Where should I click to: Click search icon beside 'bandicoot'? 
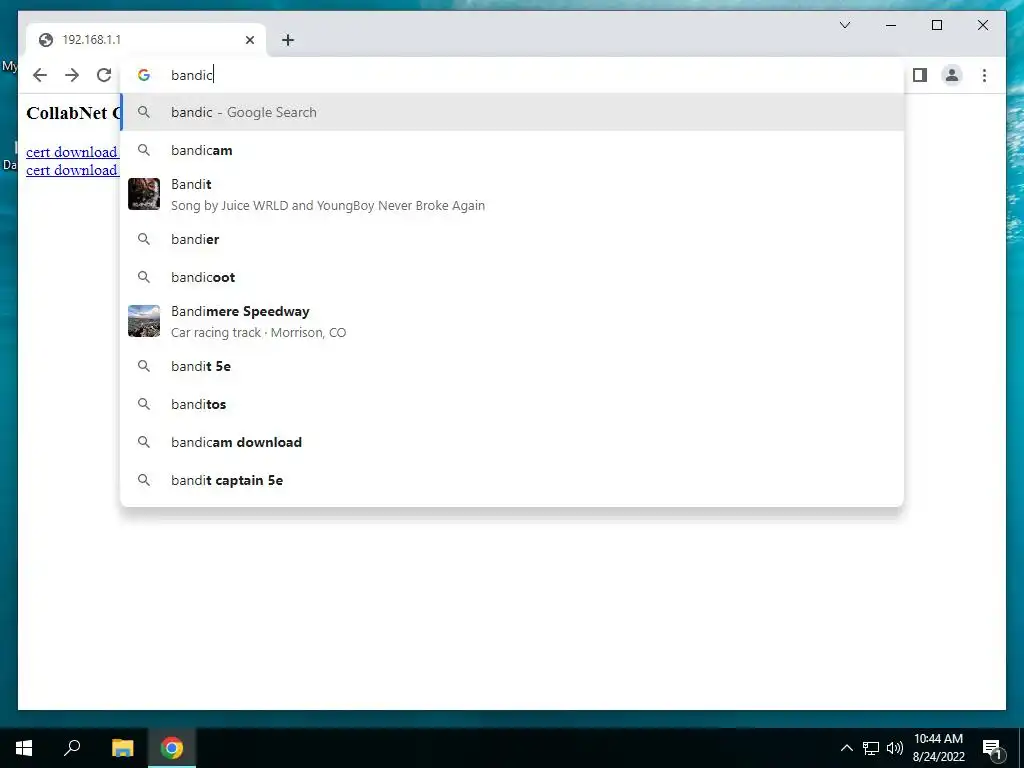pos(144,277)
